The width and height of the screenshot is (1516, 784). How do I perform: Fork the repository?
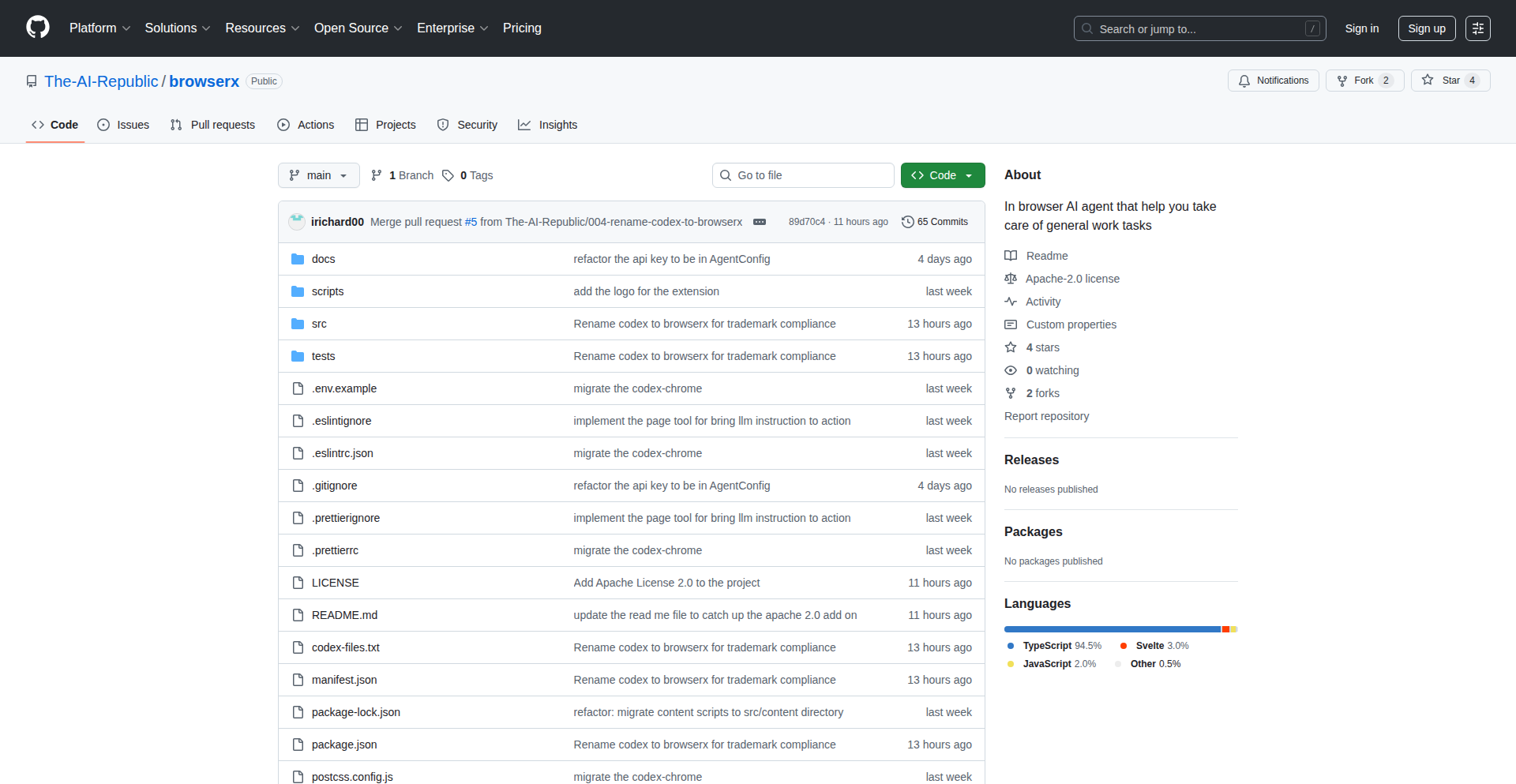point(1364,80)
